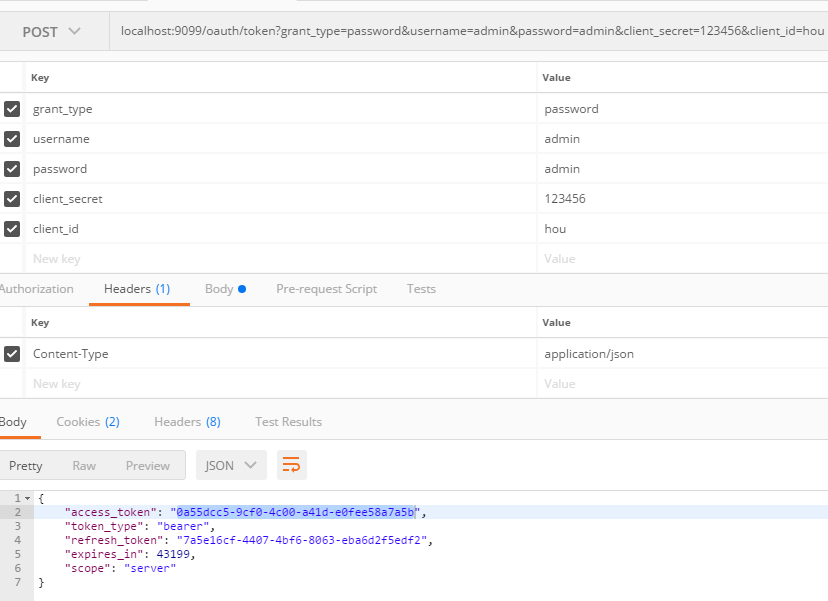Image resolution: width=828 pixels, height=601 pixels.
Task: Disable the client_secret parameter
Action: [11, 198]
